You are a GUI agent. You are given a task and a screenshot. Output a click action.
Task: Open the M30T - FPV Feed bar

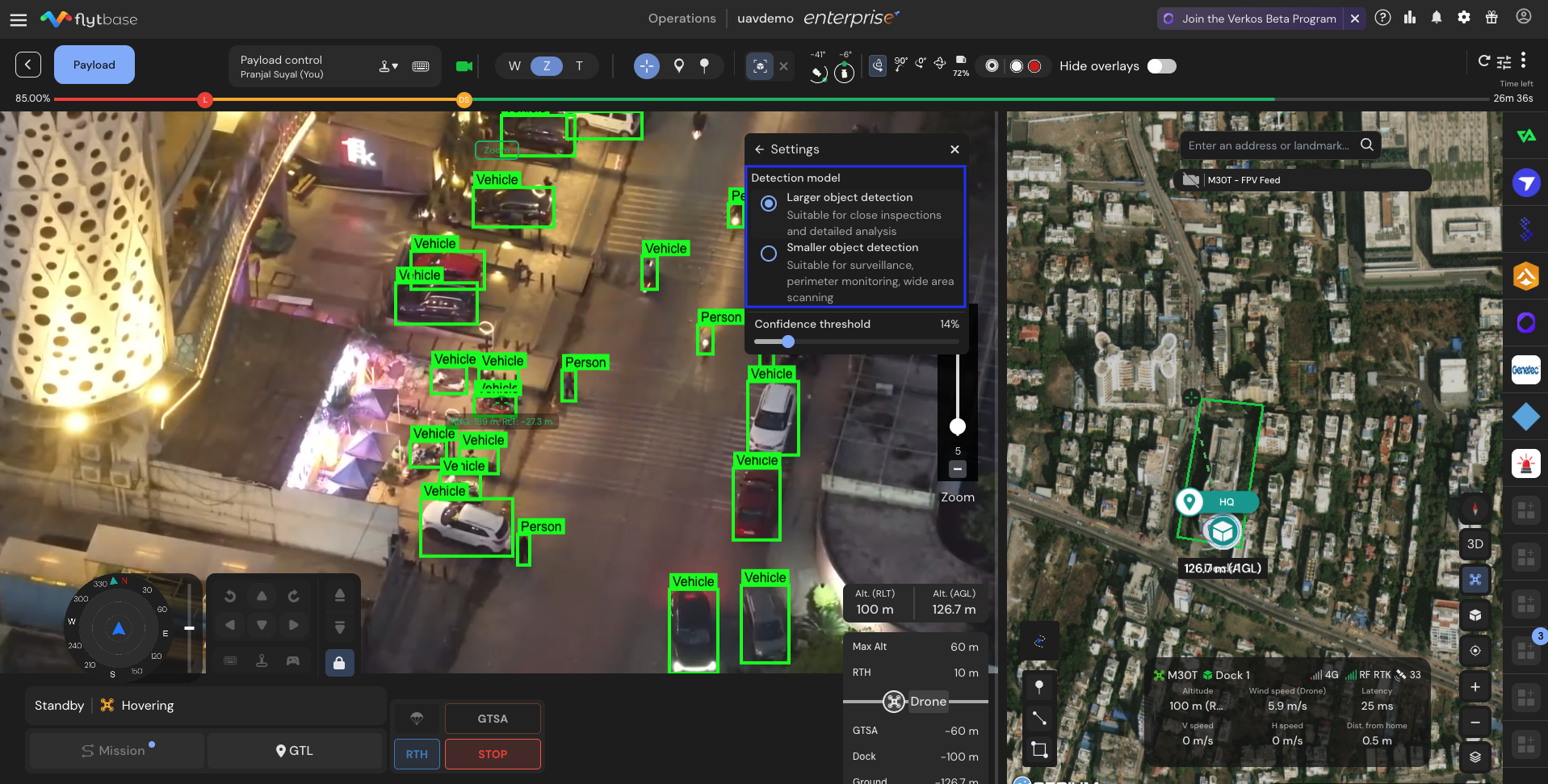click(x=1302, y=180)
